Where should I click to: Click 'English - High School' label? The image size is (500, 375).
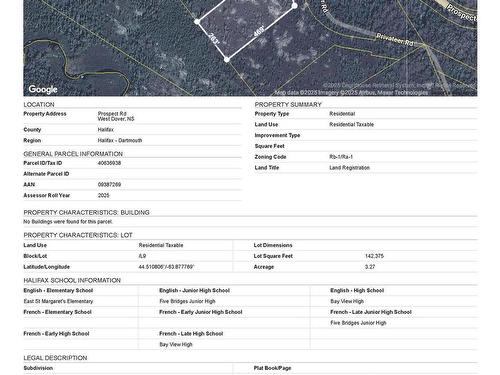point(357,290)
